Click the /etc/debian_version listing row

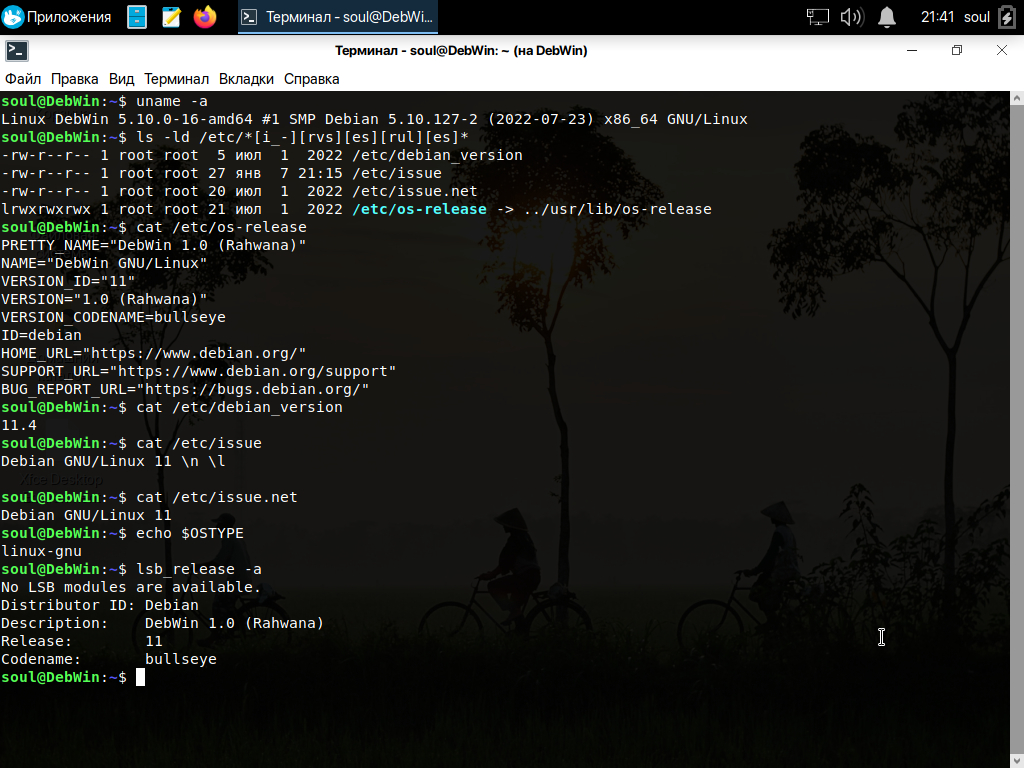click(x=262, y=155)
